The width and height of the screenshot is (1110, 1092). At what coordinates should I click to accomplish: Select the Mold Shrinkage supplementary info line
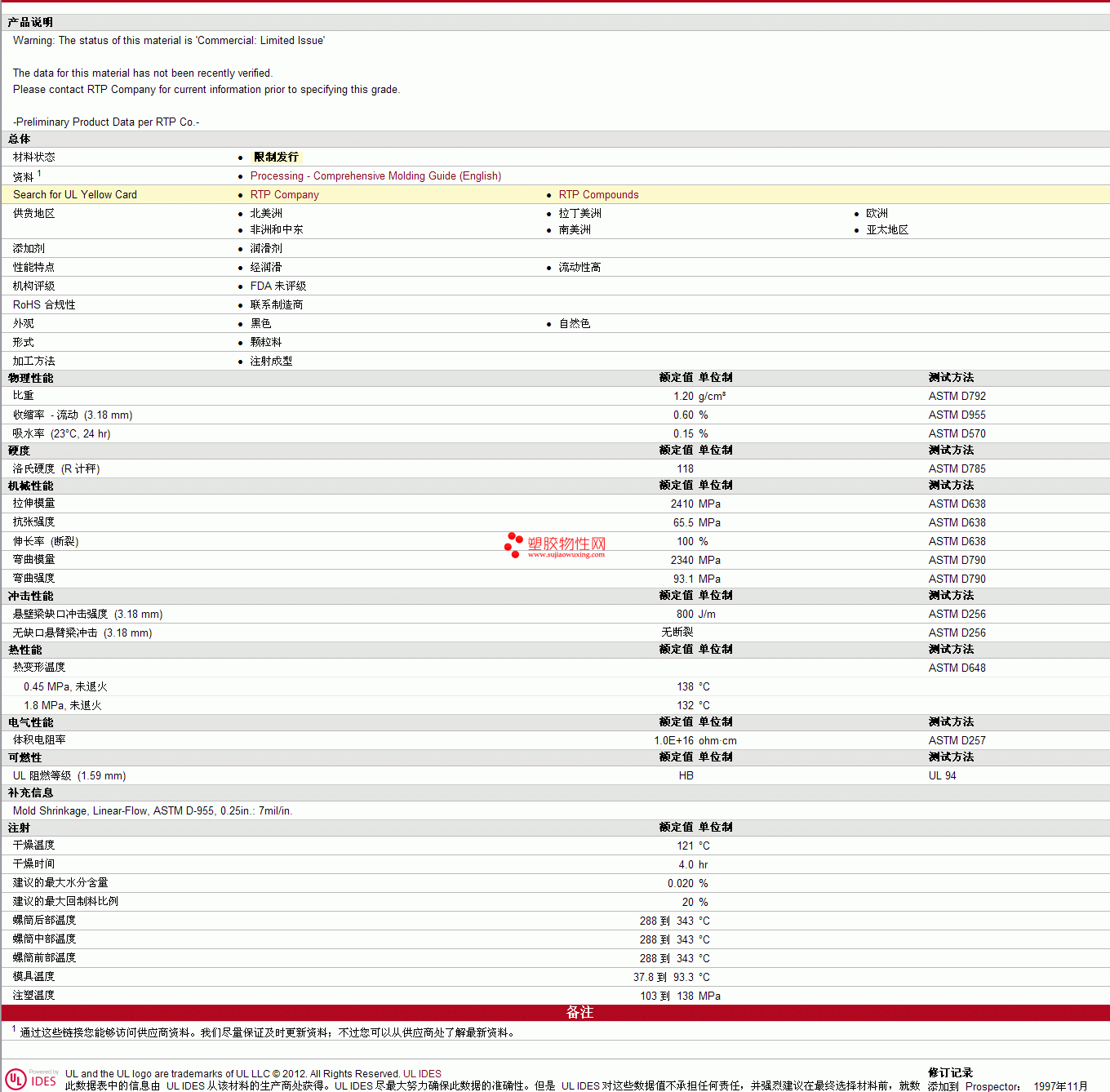[x=153, y=811]
